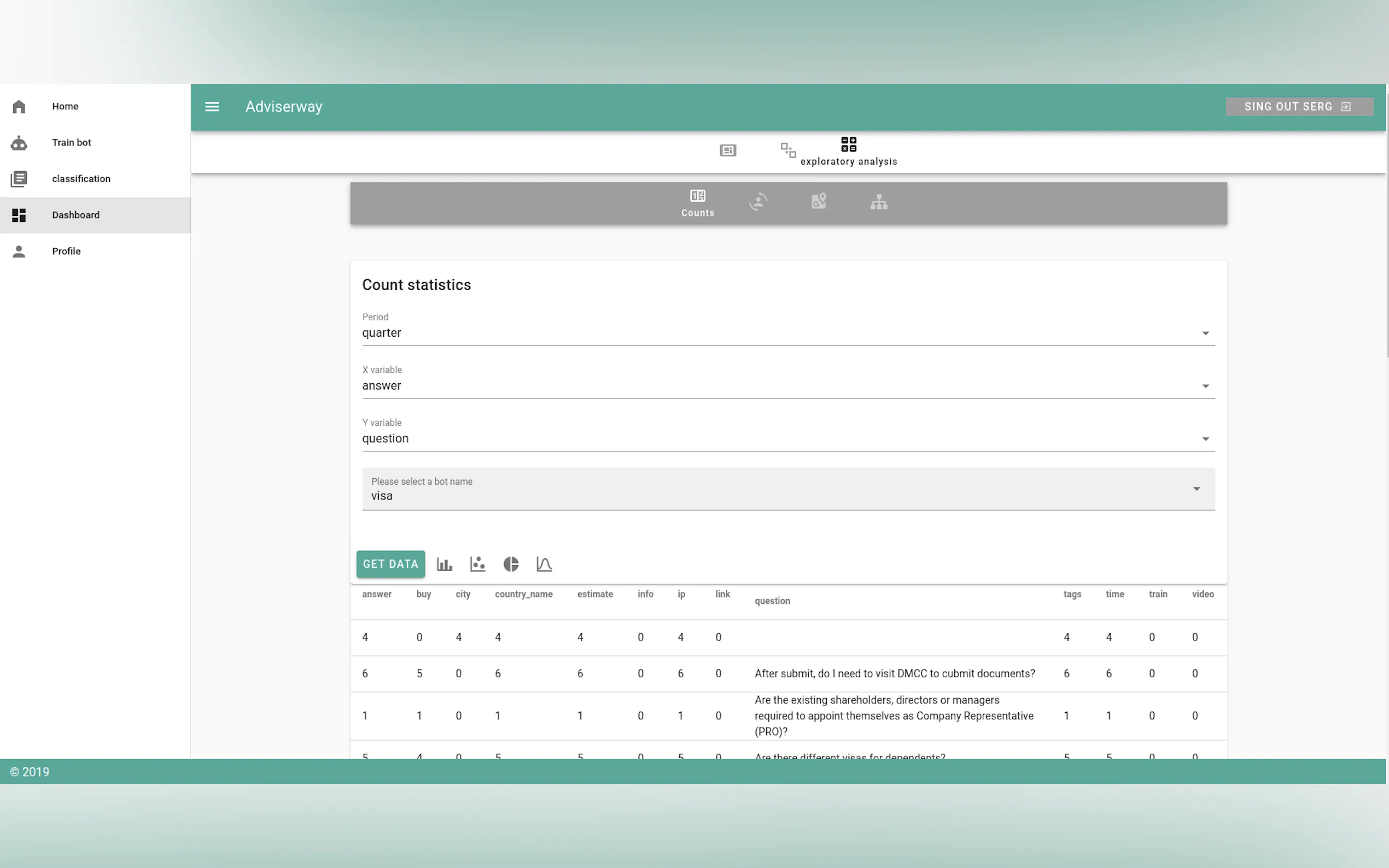The image size is (1389, 868).
Task: Switch to exploratory analysis tab
Action: click(x=848, y=151)
